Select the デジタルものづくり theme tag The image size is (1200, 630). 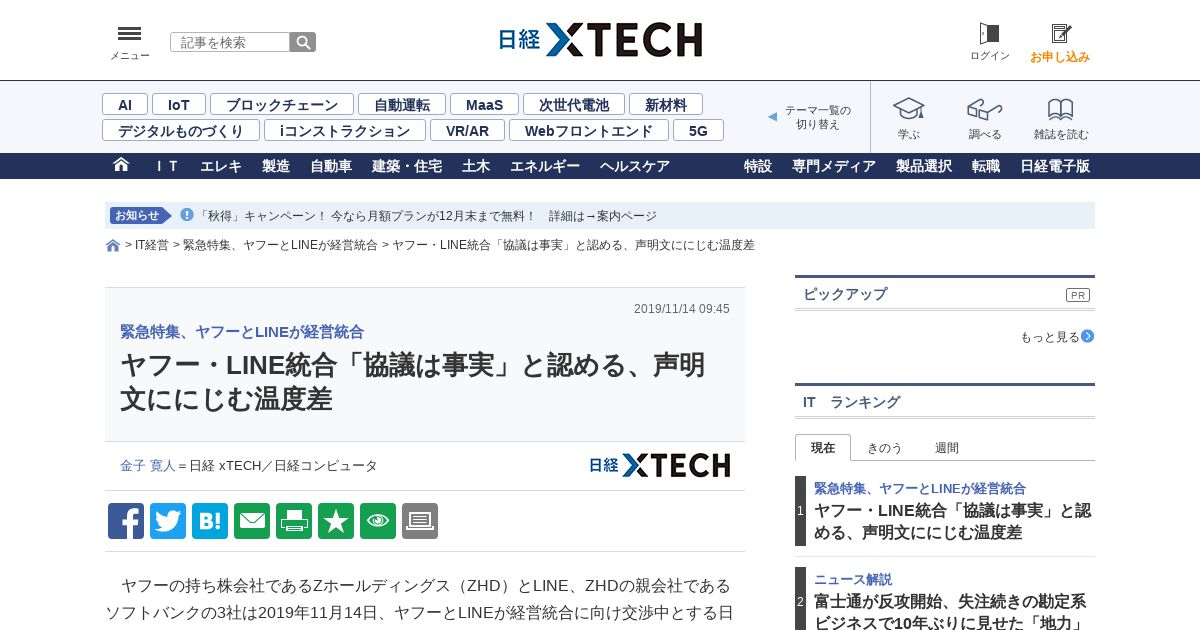point(181,130)
